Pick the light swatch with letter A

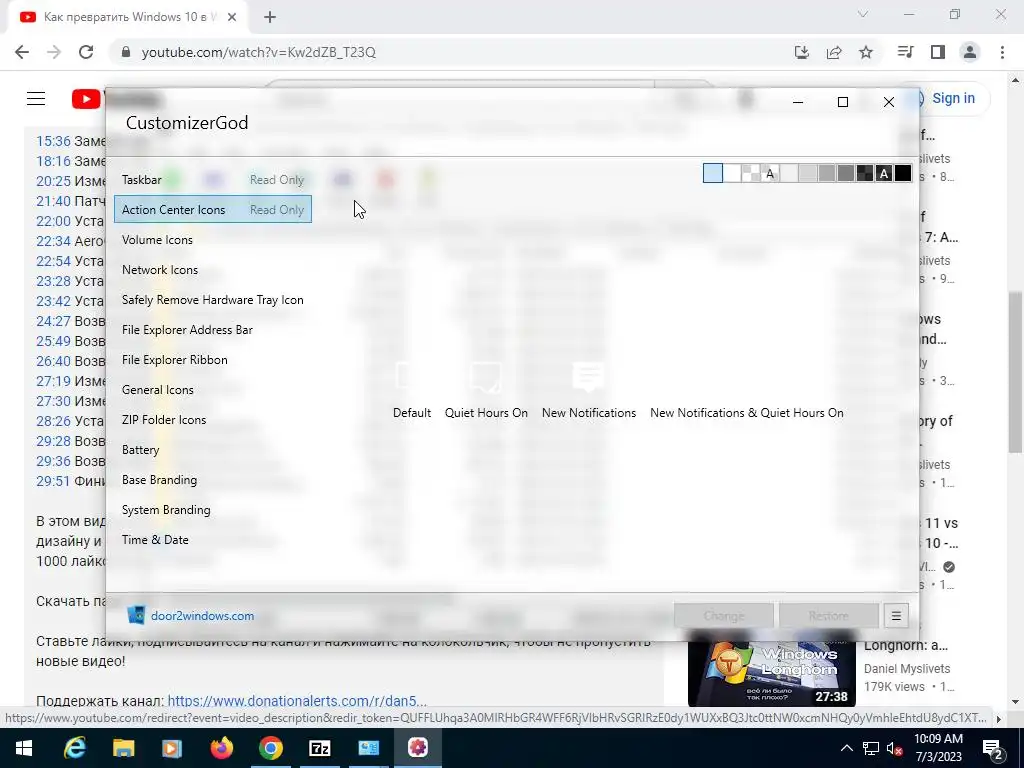click(770, 173)
